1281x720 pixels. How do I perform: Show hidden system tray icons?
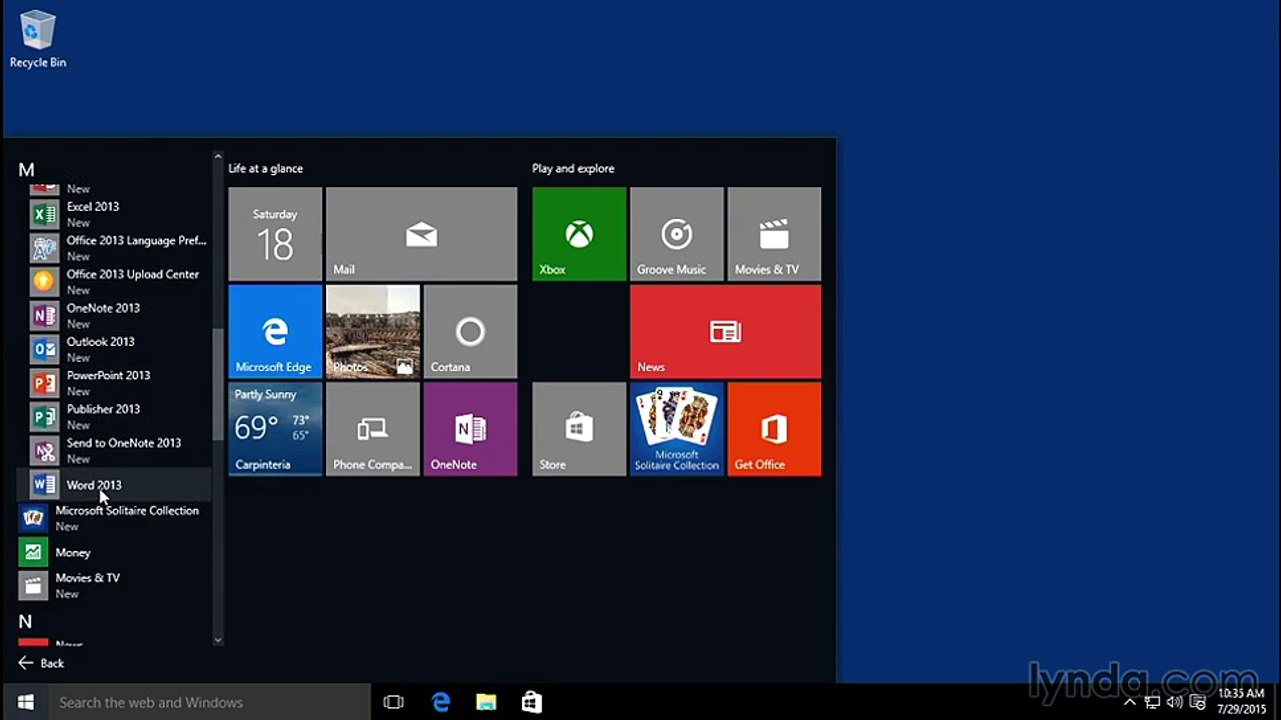pos(1131,702)
